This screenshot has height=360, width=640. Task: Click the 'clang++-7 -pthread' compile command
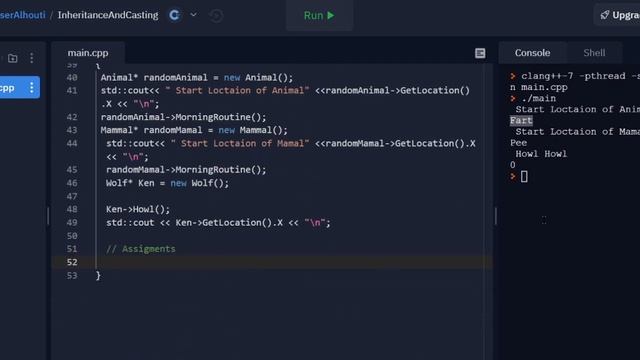point(573,76)
